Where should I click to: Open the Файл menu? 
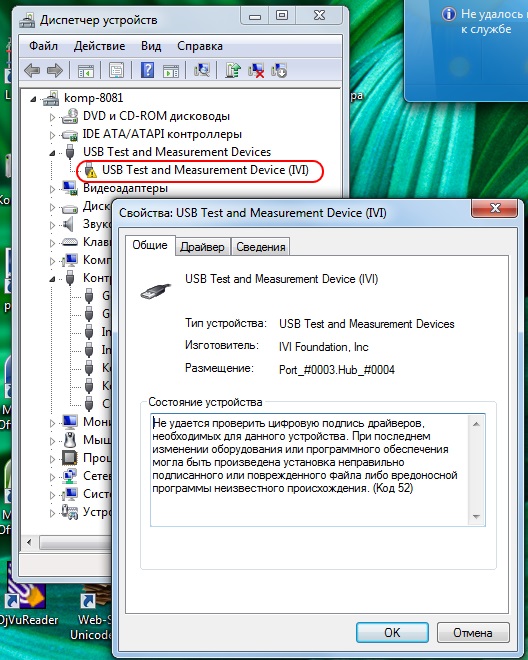pyautogui.click(x=43, y=46)
